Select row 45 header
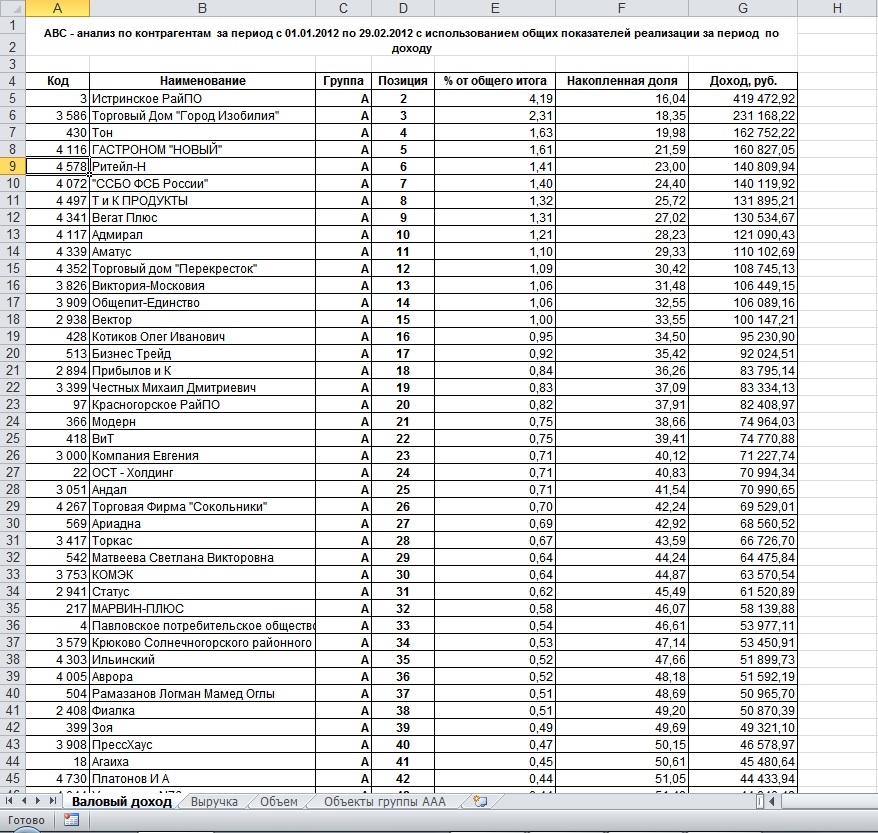This screenshot has height=833, width=878. coord(12,778)
